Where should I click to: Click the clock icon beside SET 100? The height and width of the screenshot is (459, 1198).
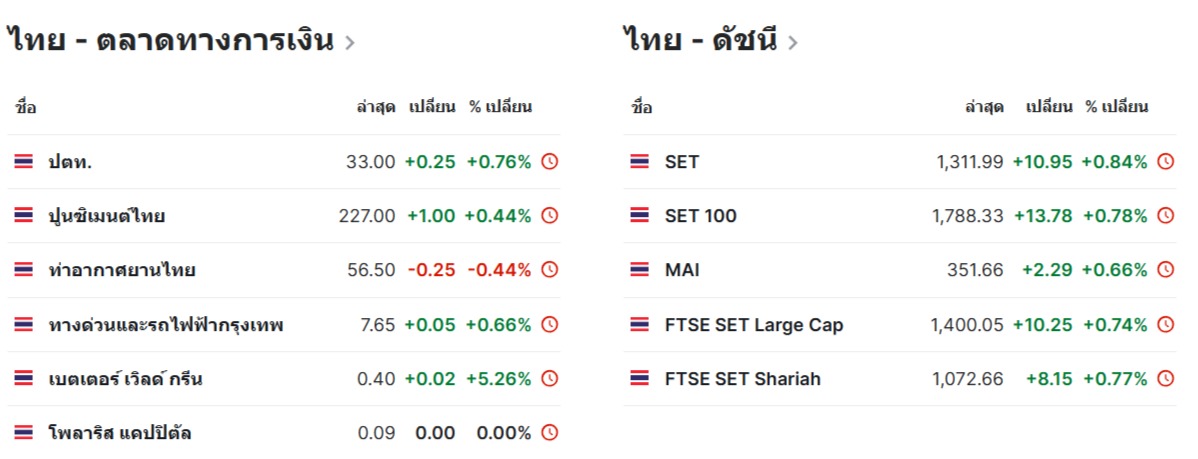tap(1165, 216)
